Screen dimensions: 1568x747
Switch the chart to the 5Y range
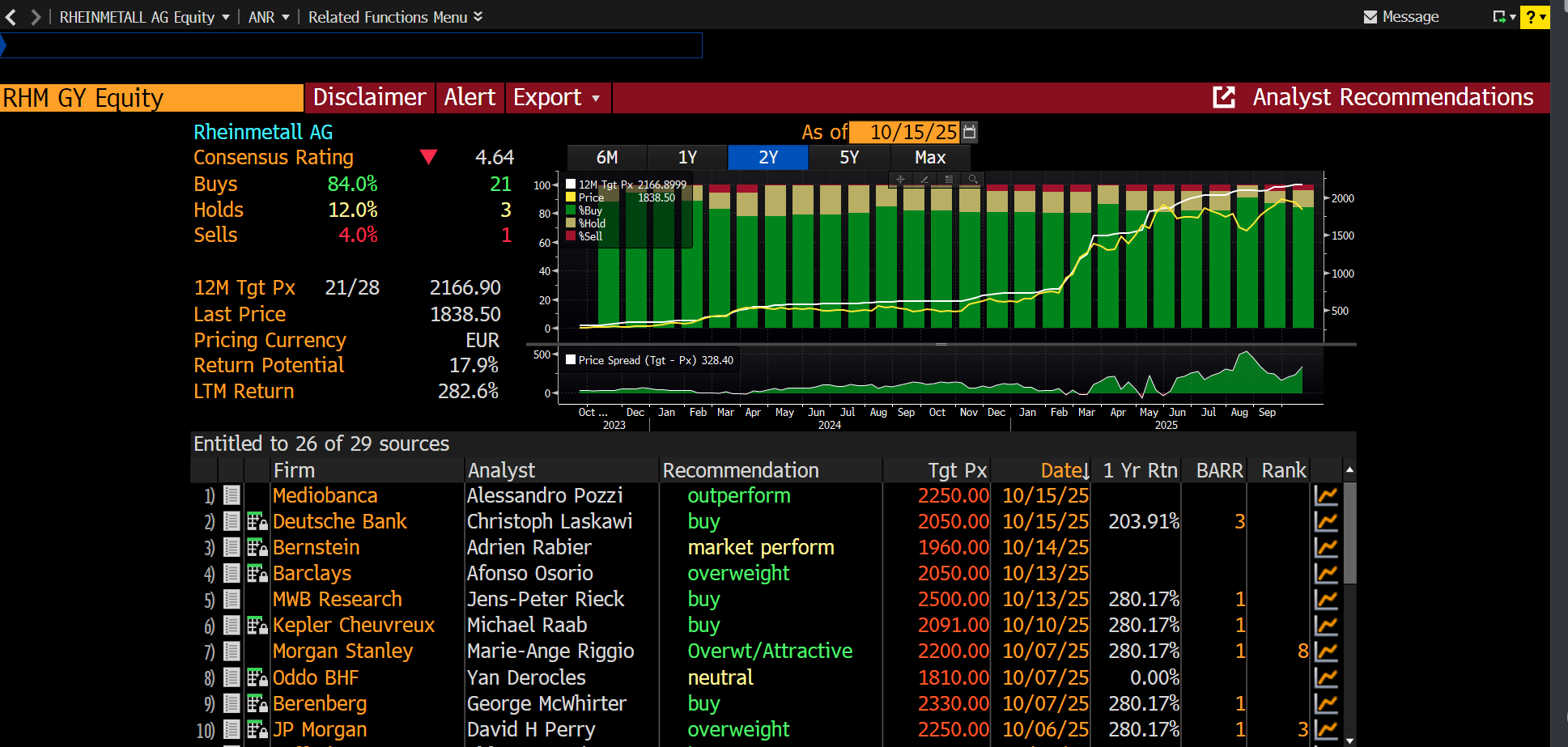point(849,158)
